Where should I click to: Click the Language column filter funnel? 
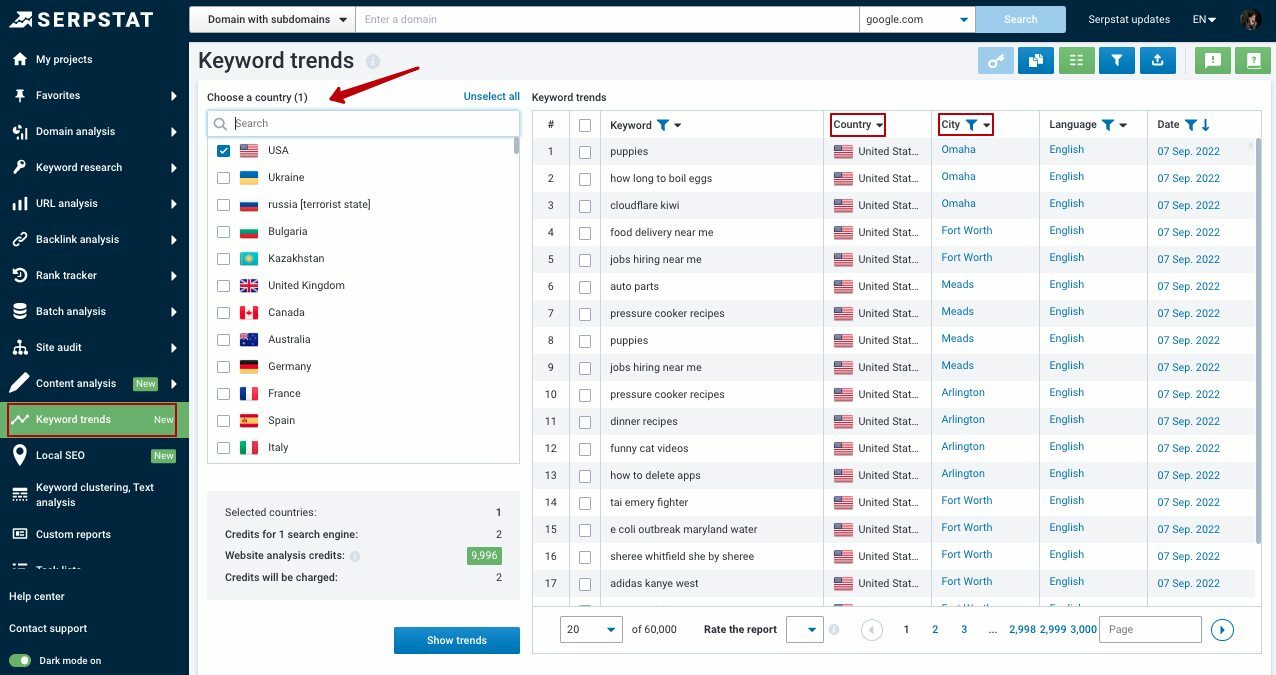pyautogui.click(x=1107, y=125)
